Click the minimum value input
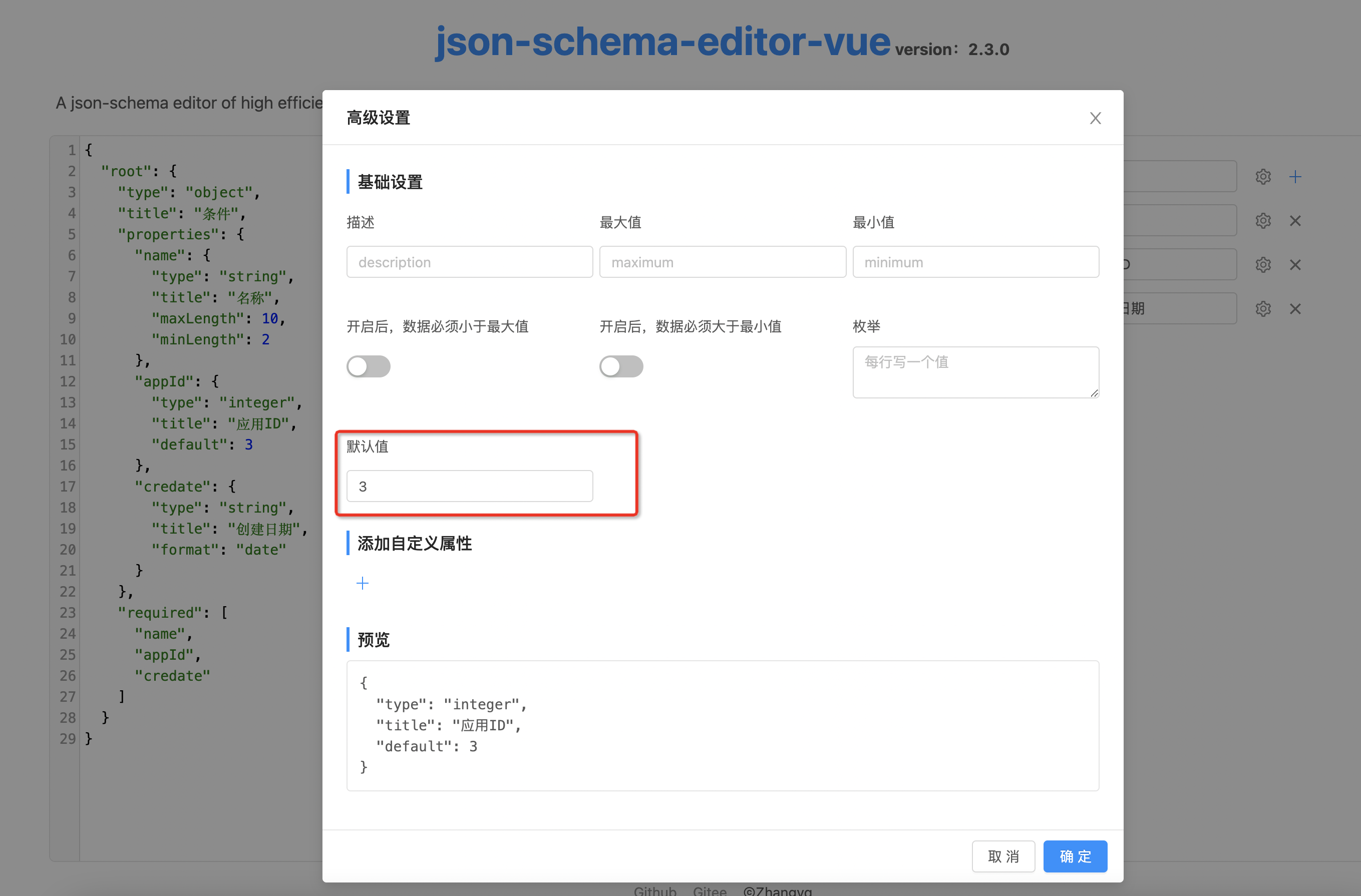1361x896 pixels. 975,262
